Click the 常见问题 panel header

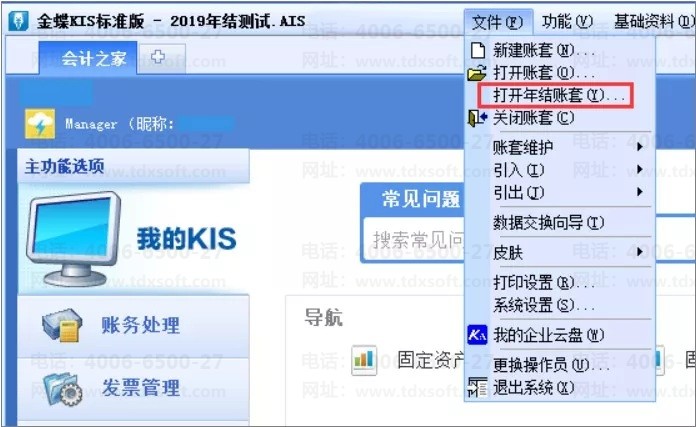421,199
